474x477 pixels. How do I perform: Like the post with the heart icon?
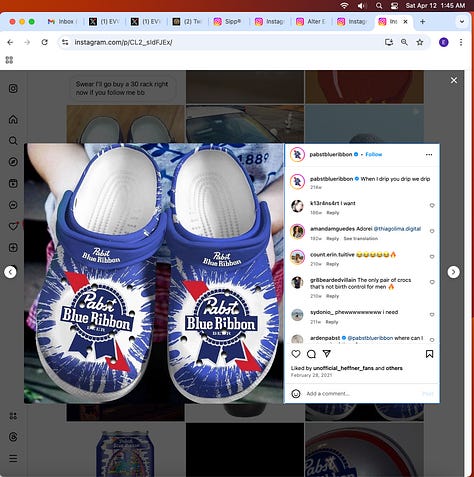(296, 354)
